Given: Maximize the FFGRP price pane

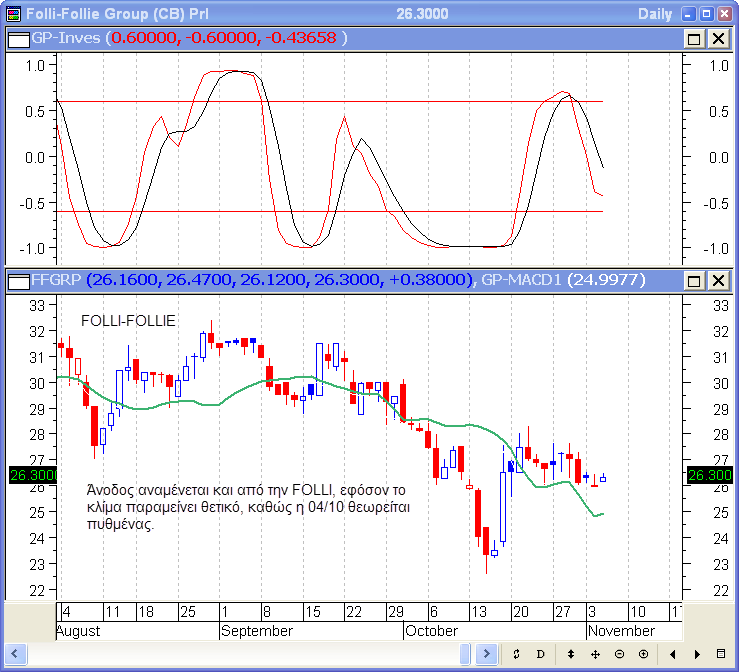Looking at the screenshot, I should click(x=695, y=280).
